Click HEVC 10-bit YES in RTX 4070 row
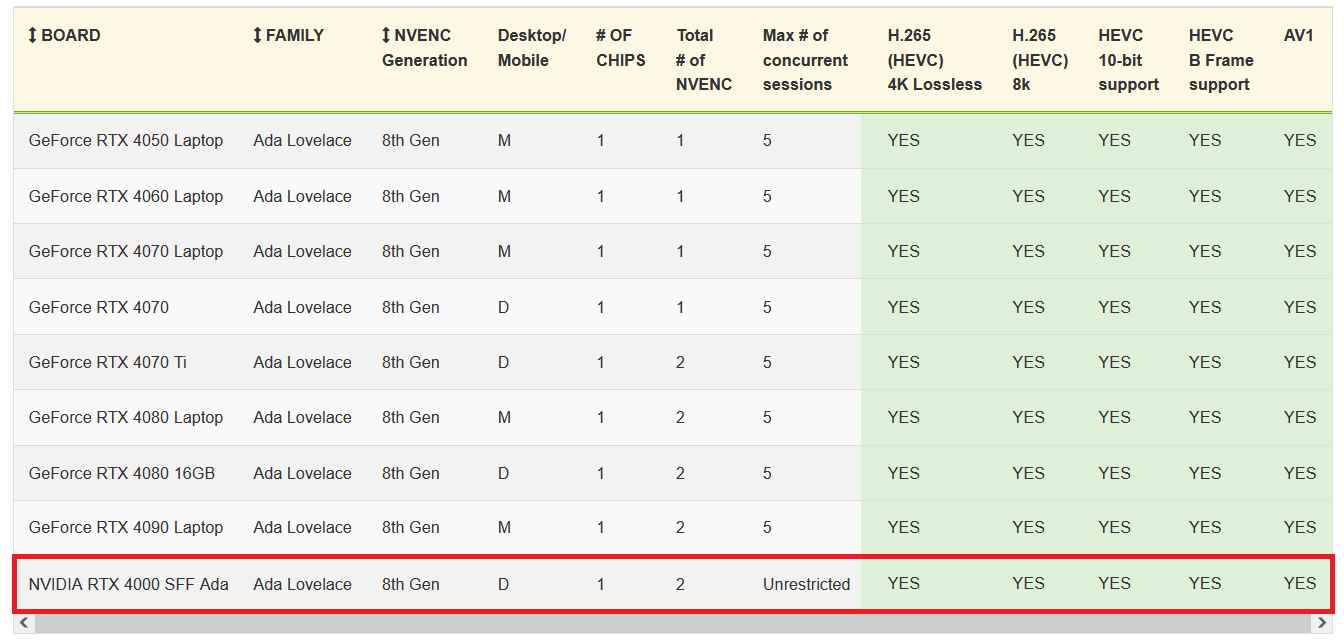 [x=1115, y=308]
